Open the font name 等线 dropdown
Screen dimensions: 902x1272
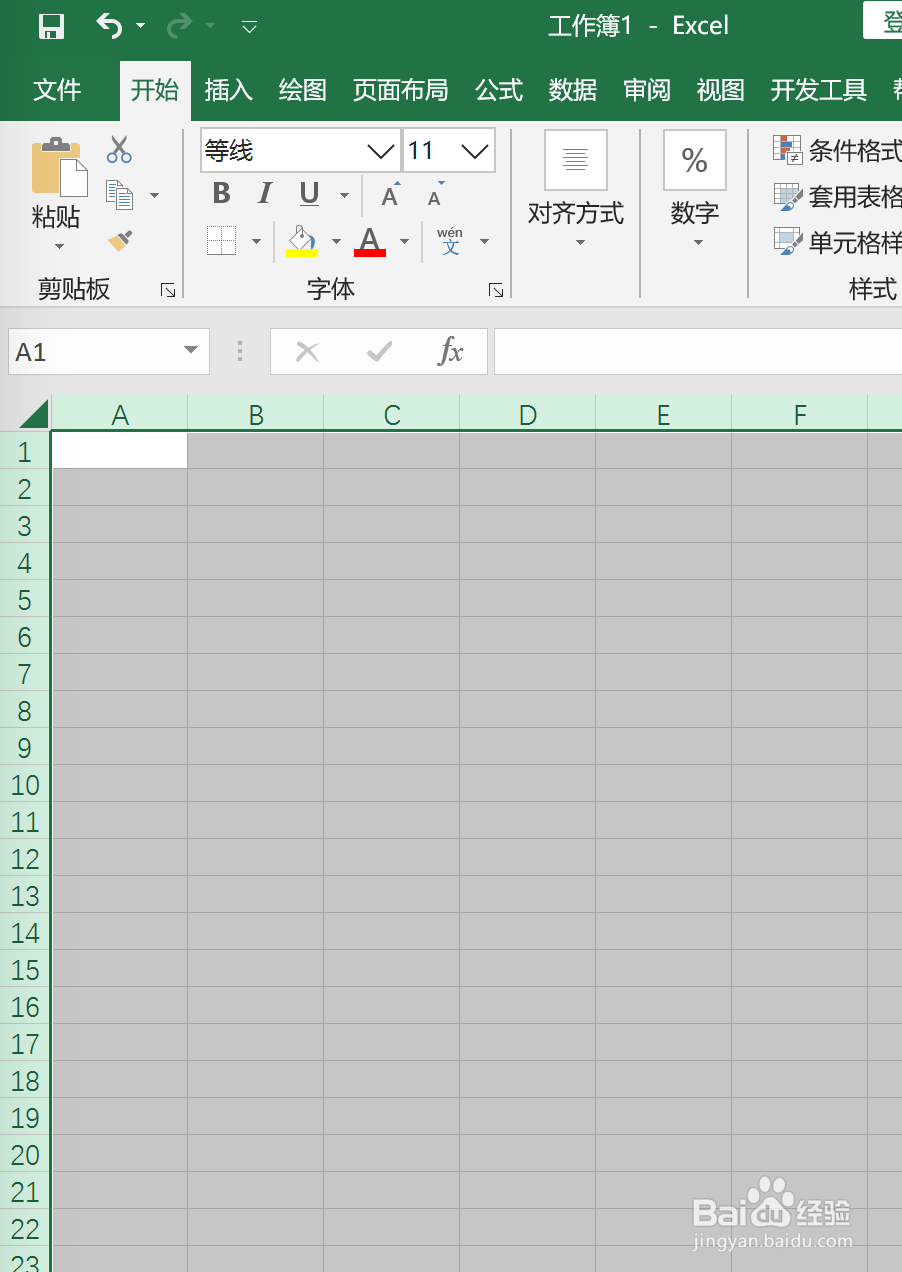click(380, 150)
